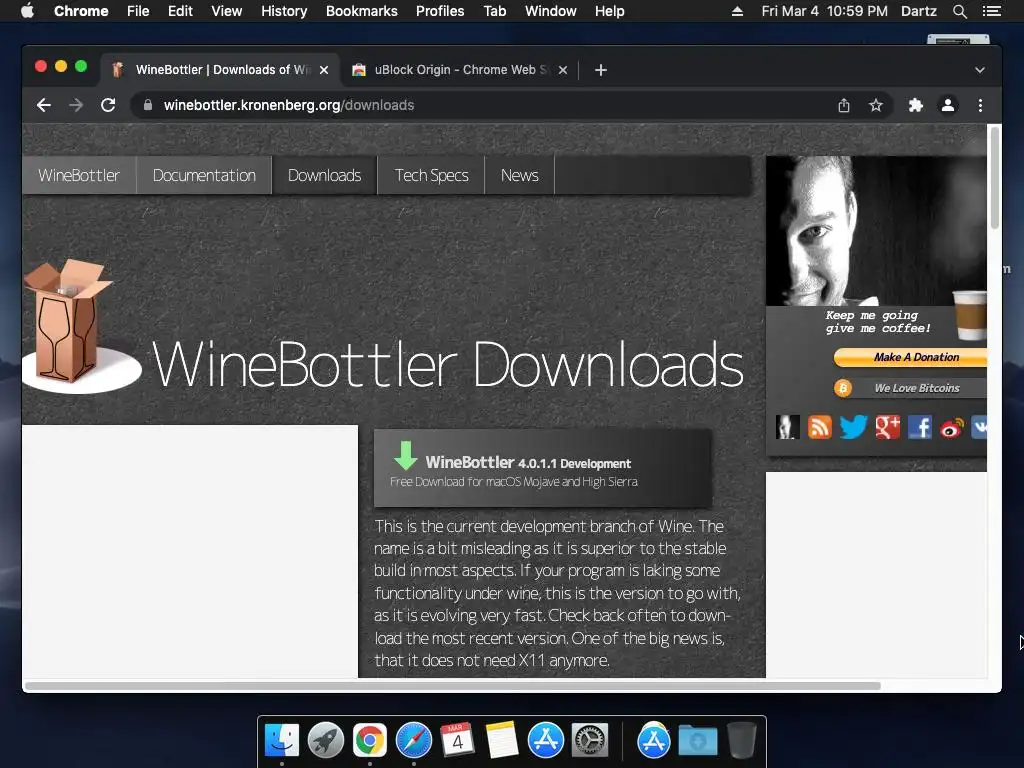The height and width of the screenshot is (768, 1024).
Task: Close the uBlock Origin tab
Action: coord(563,70)
